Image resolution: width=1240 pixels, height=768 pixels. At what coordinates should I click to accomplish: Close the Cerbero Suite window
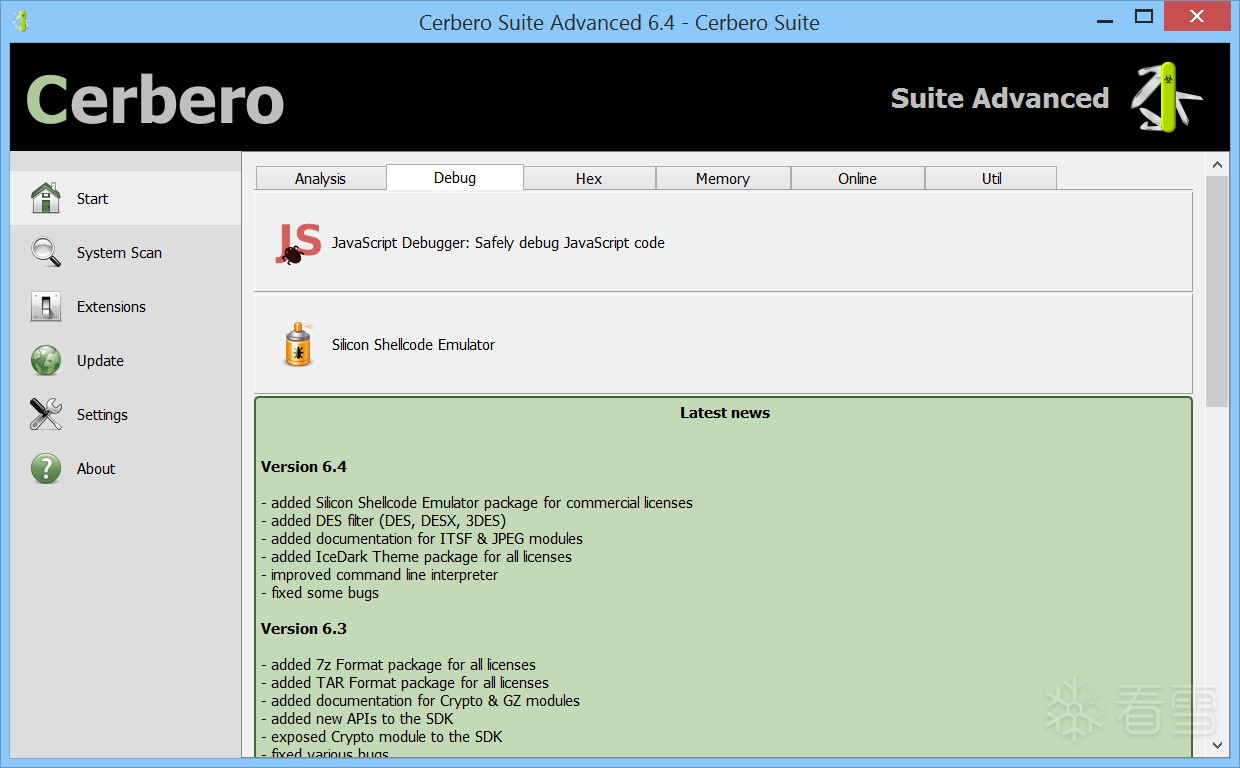(x=1199, y=16)
